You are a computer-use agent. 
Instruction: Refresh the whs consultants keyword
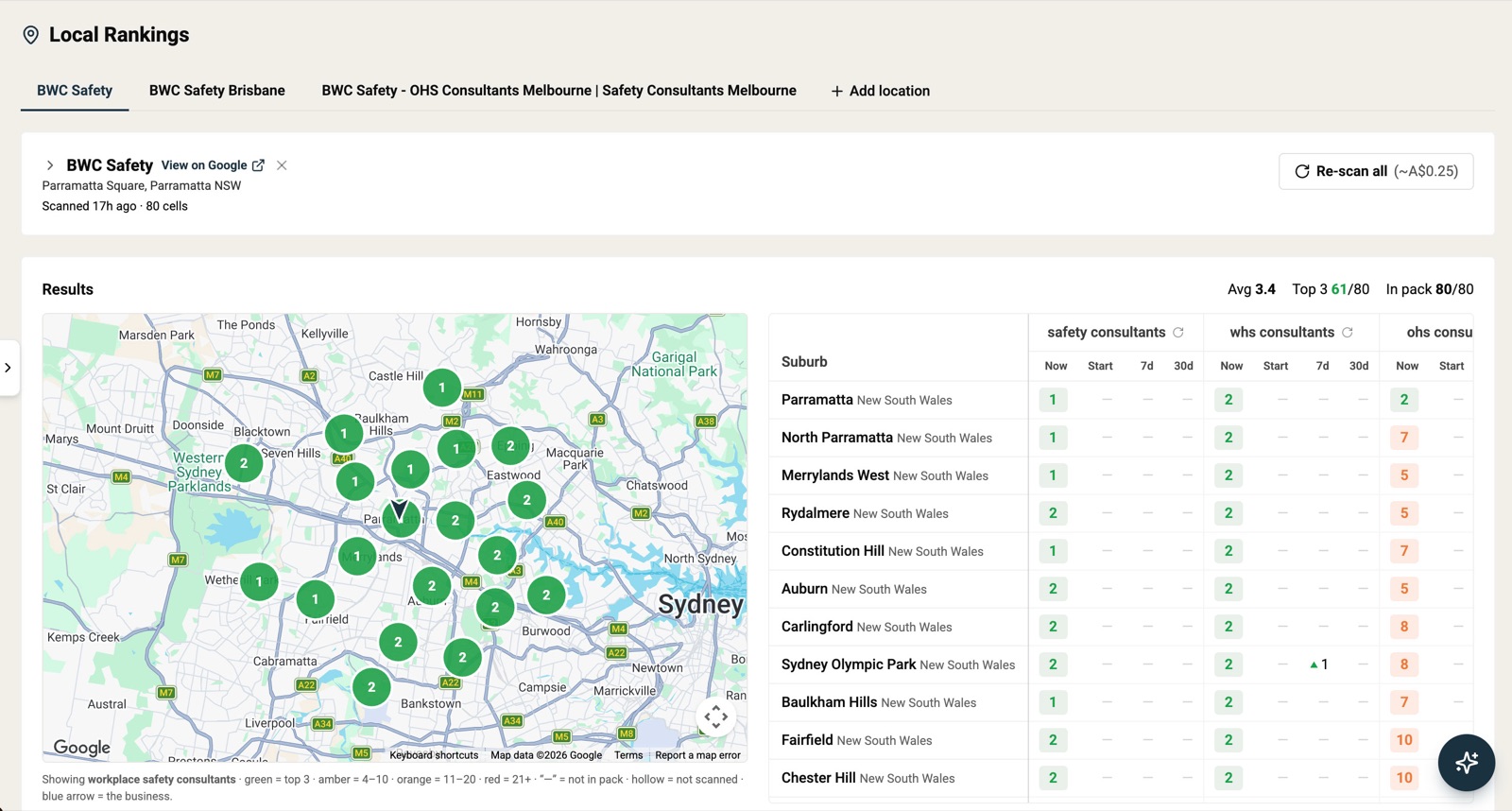(x=1348, y=333)
